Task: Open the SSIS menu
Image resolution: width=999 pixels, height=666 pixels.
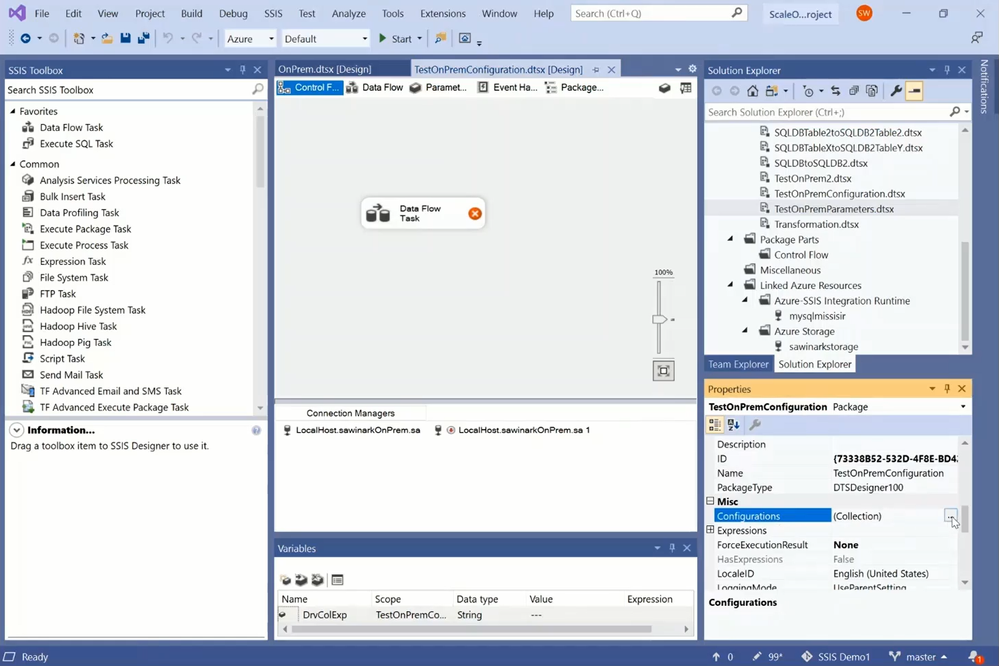Action: pos(273,13)
